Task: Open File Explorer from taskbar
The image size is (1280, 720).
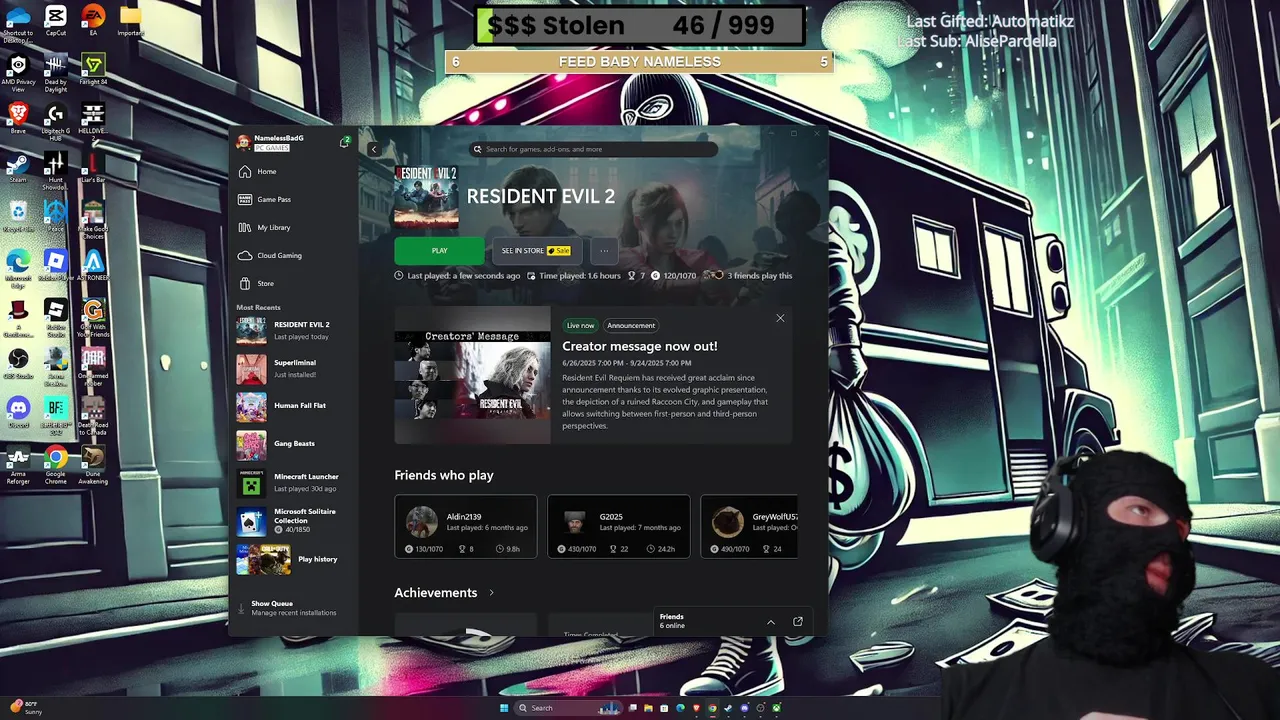Action: 648,708
